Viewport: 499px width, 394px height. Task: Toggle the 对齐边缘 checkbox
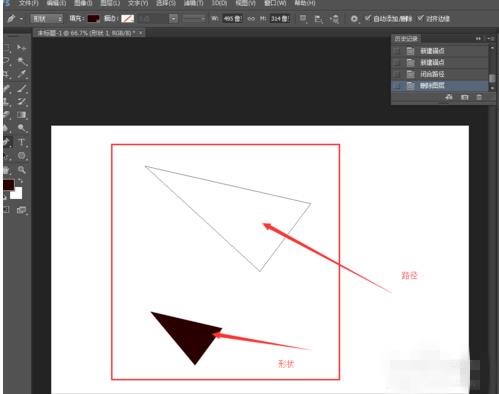pos(421,18)
